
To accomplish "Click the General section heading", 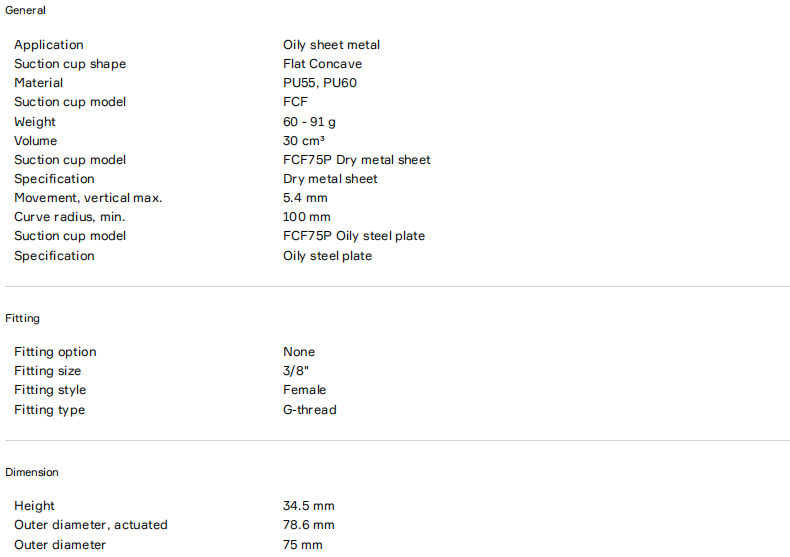I will [25, 10].
